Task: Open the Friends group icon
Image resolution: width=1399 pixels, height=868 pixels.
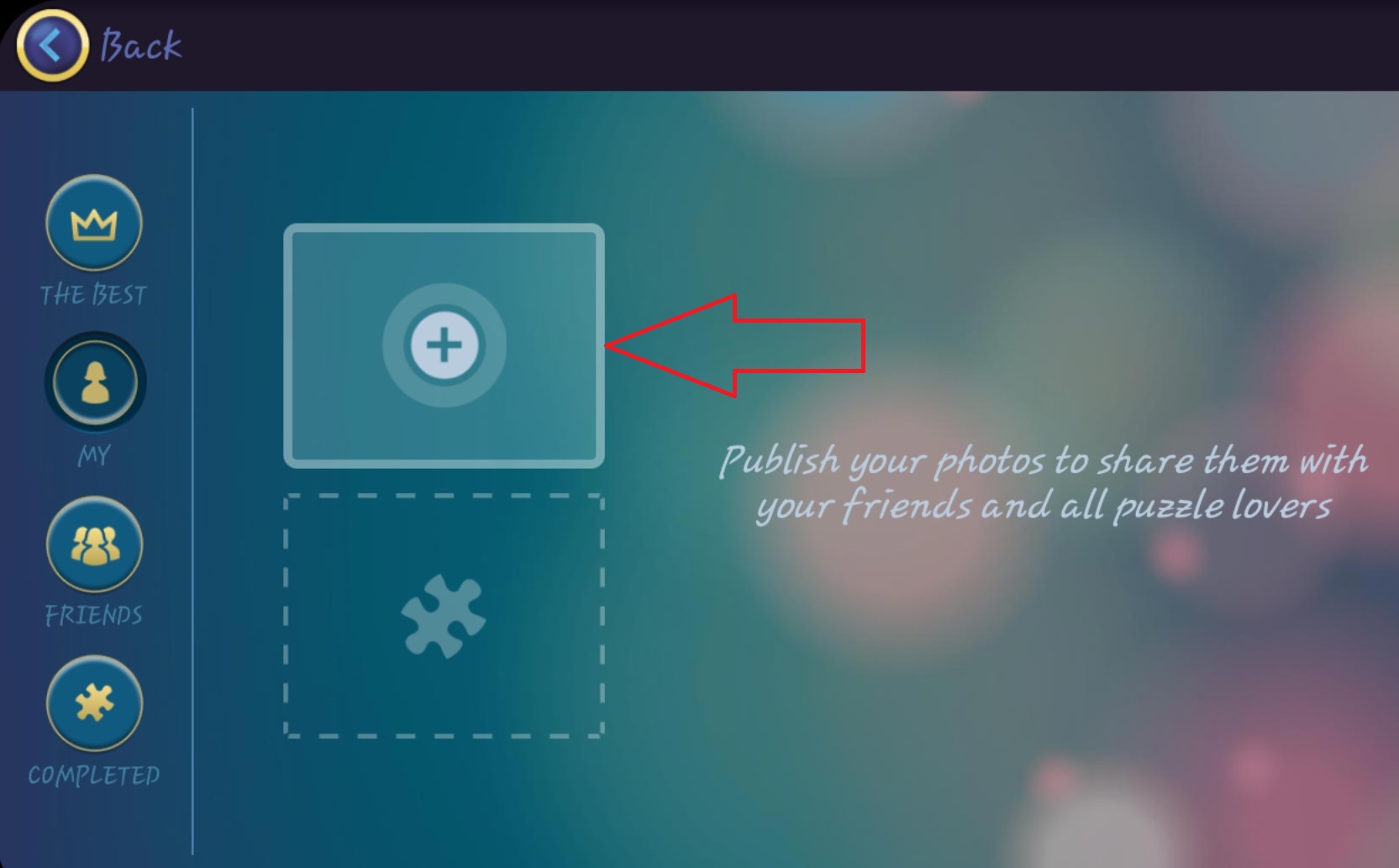Action: click(94, 544)
